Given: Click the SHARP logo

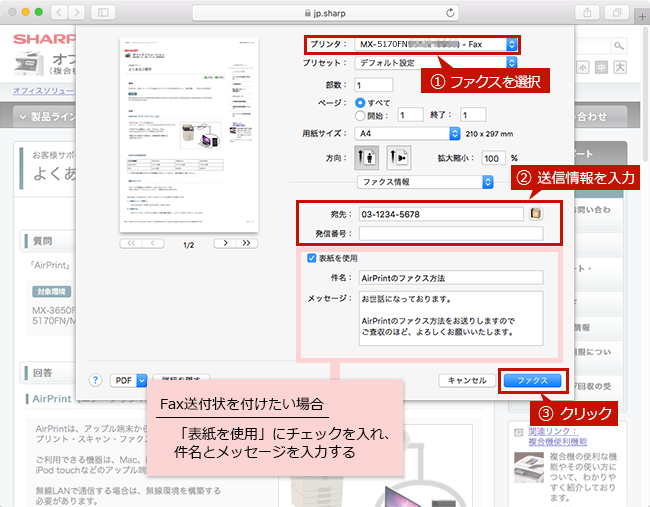Looking at the screenshot, I should pos(44,39).
